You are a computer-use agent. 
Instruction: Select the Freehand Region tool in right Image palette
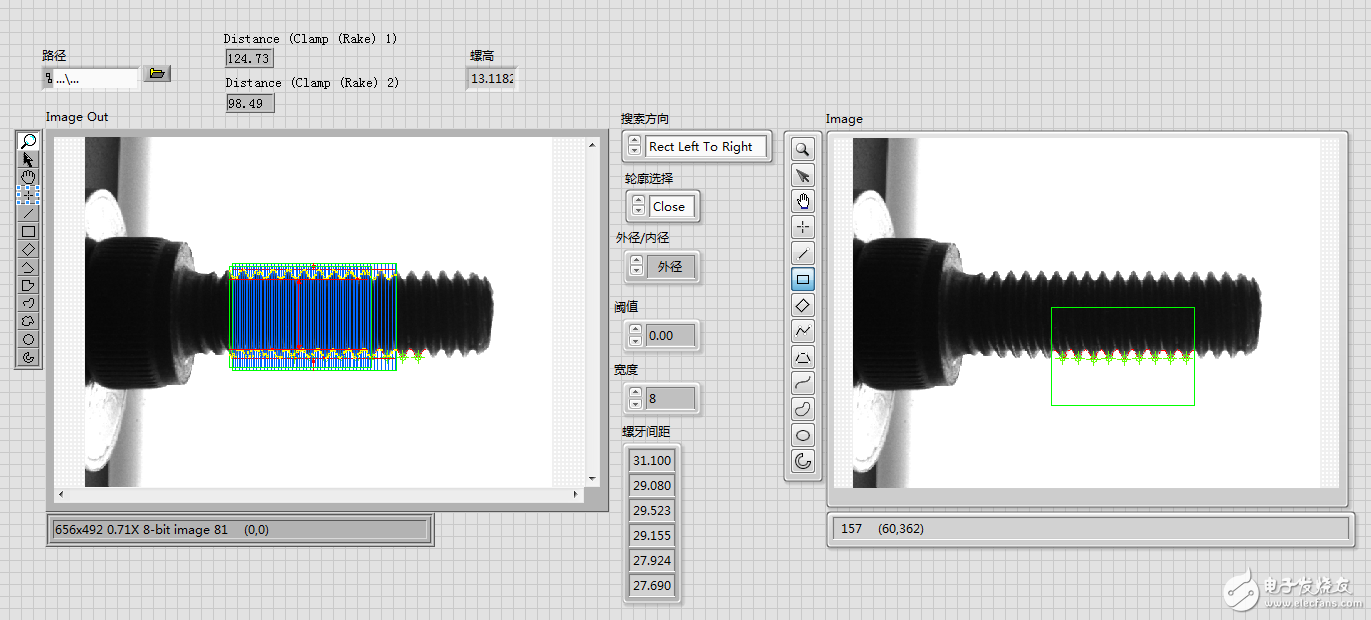point(803,409)
